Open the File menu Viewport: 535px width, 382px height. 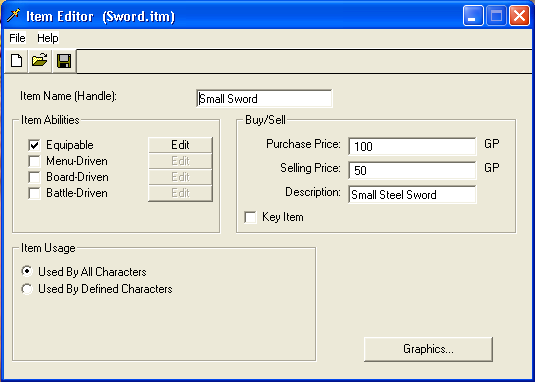point(17,38)
